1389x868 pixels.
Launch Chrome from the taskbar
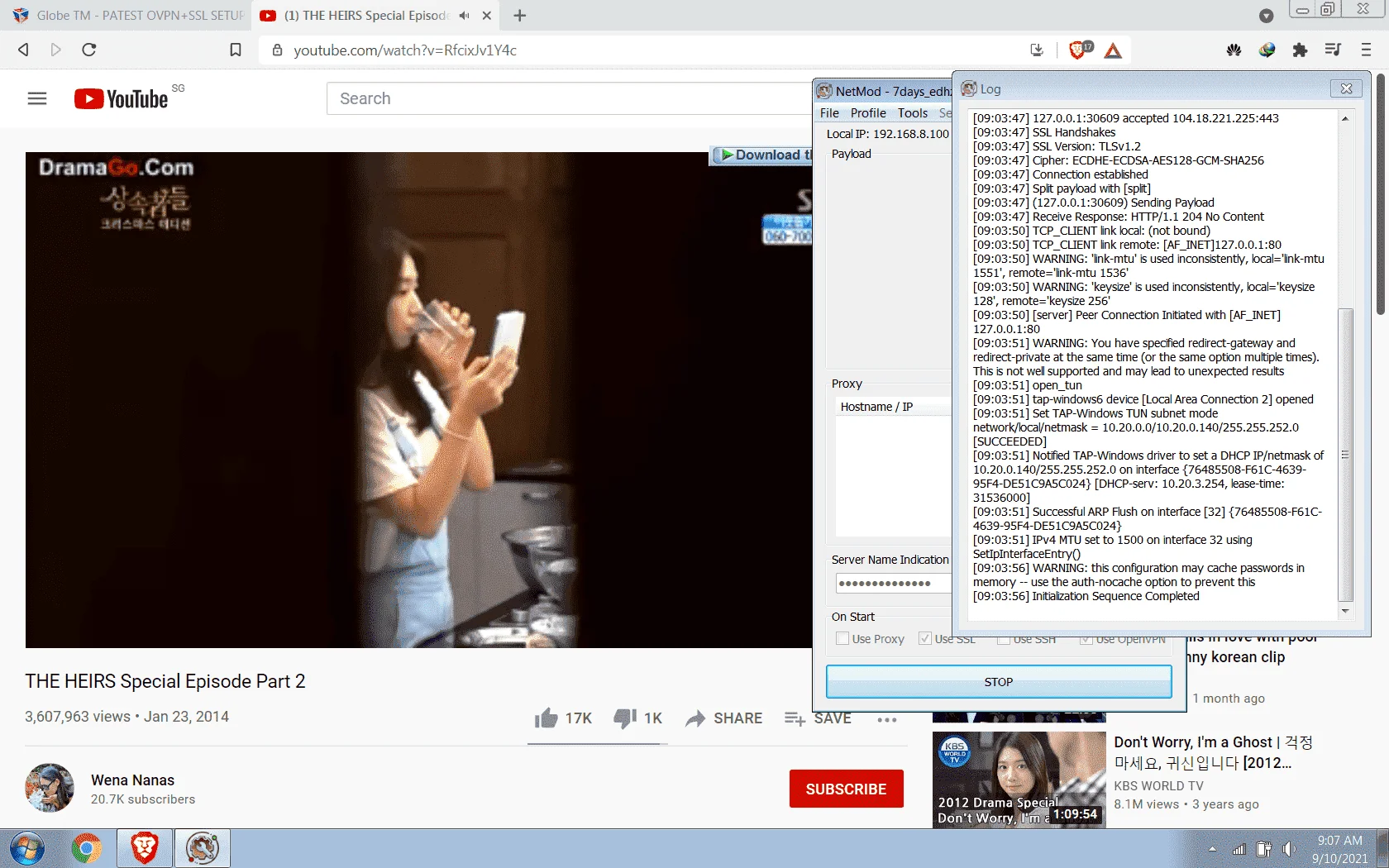tap(86, 849)
